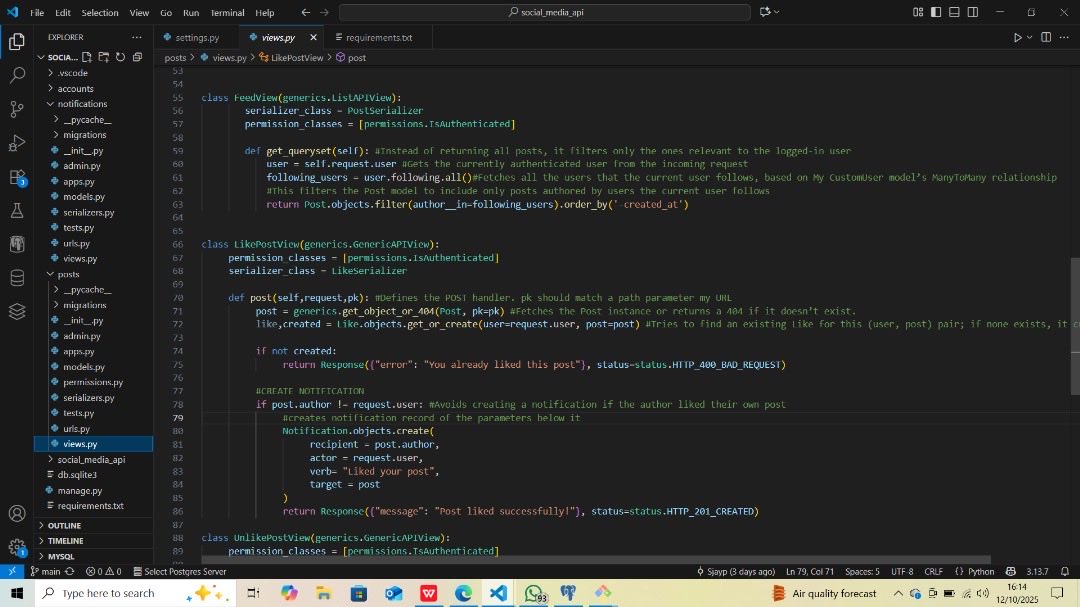Open the Explorer view in activity bar
The image size is (1080, 607).
[x=17, y=42]
